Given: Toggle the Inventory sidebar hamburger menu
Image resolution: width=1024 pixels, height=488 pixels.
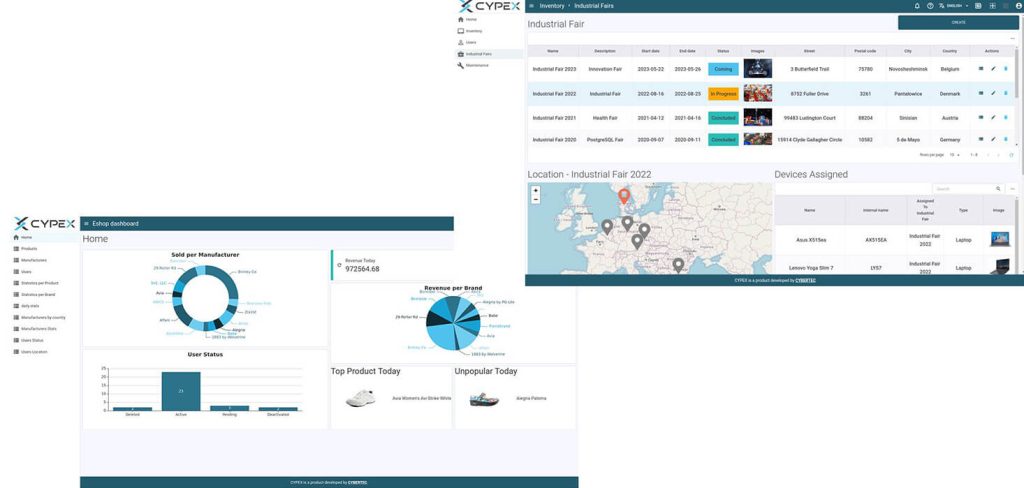Looking at the screenshot, I should coord(532,6).
